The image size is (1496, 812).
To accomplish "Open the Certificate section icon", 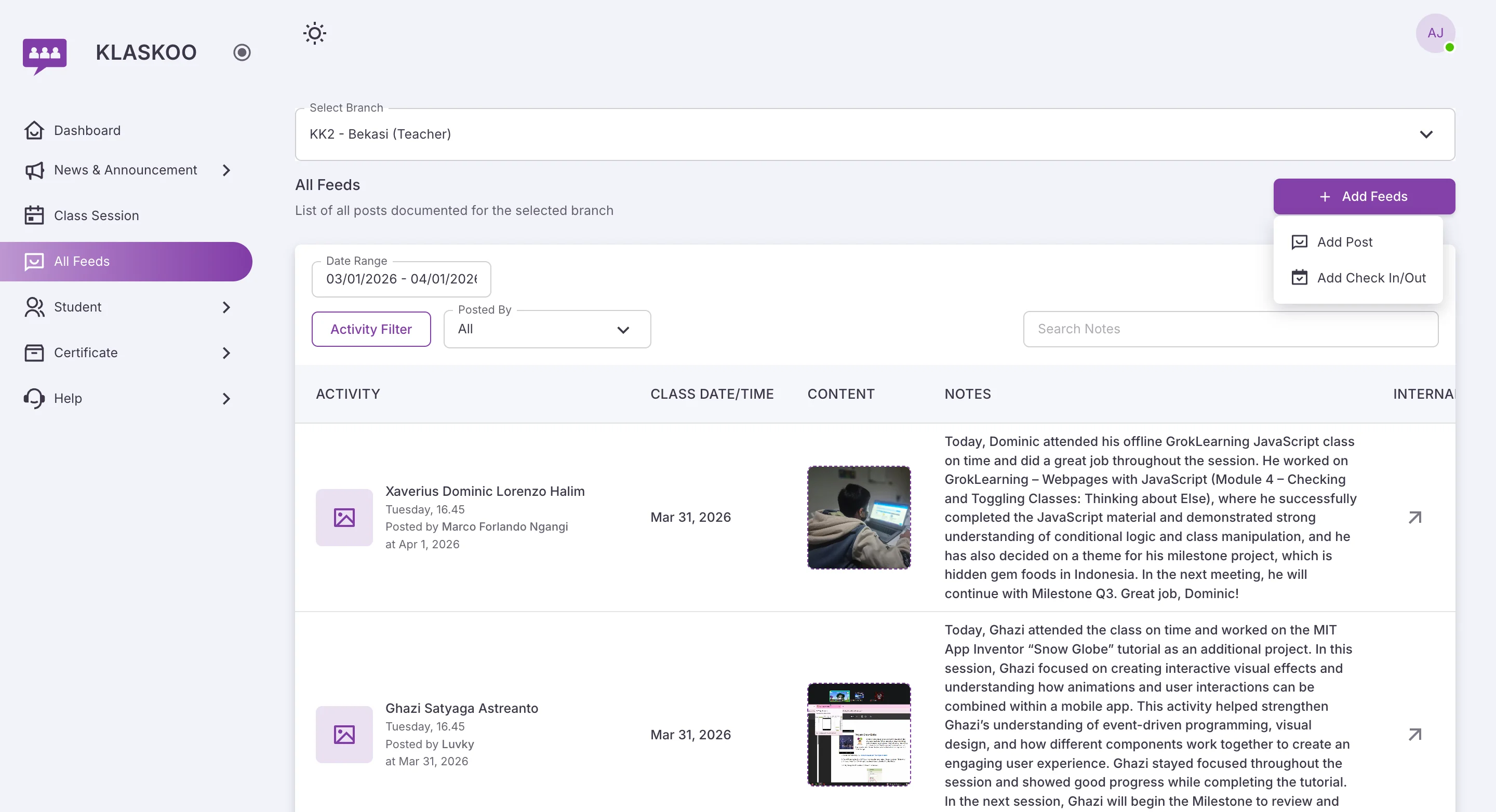I will 34,353.
